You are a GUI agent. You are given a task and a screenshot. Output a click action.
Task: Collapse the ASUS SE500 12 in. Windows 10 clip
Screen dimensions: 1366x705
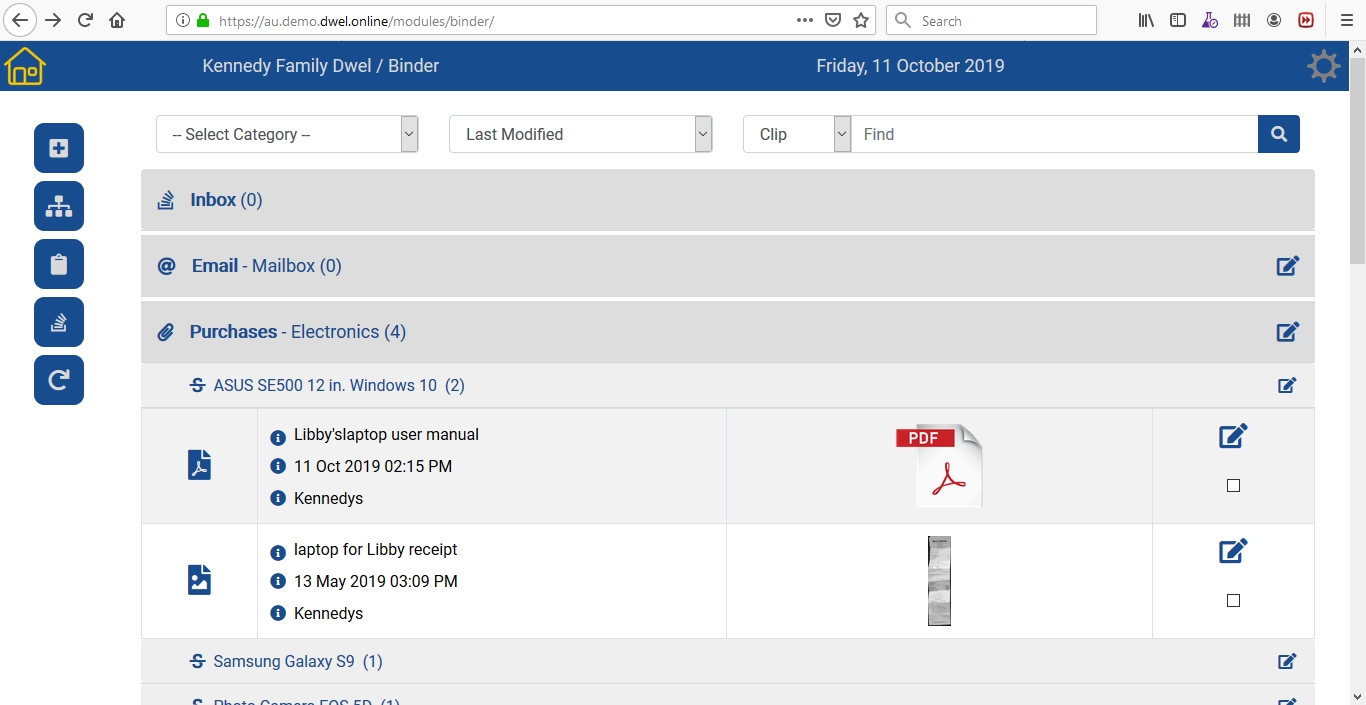click(727, 385)
